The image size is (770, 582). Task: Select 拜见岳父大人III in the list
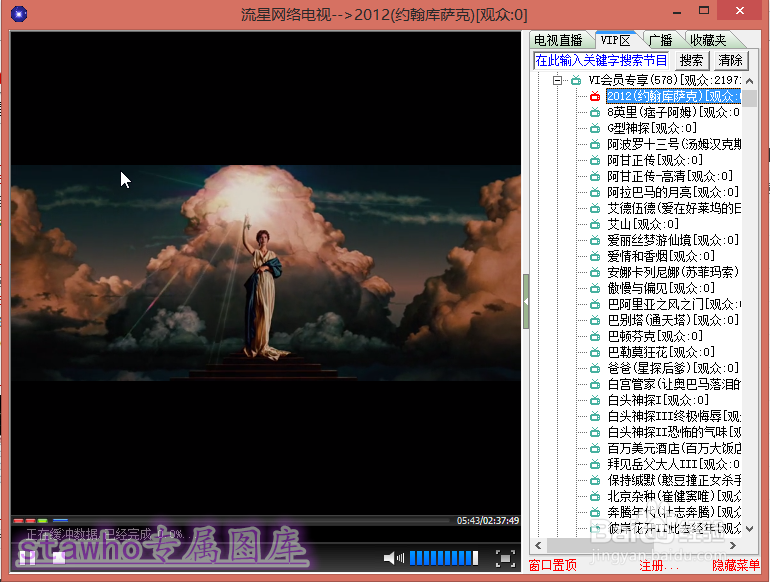(673, 464)
